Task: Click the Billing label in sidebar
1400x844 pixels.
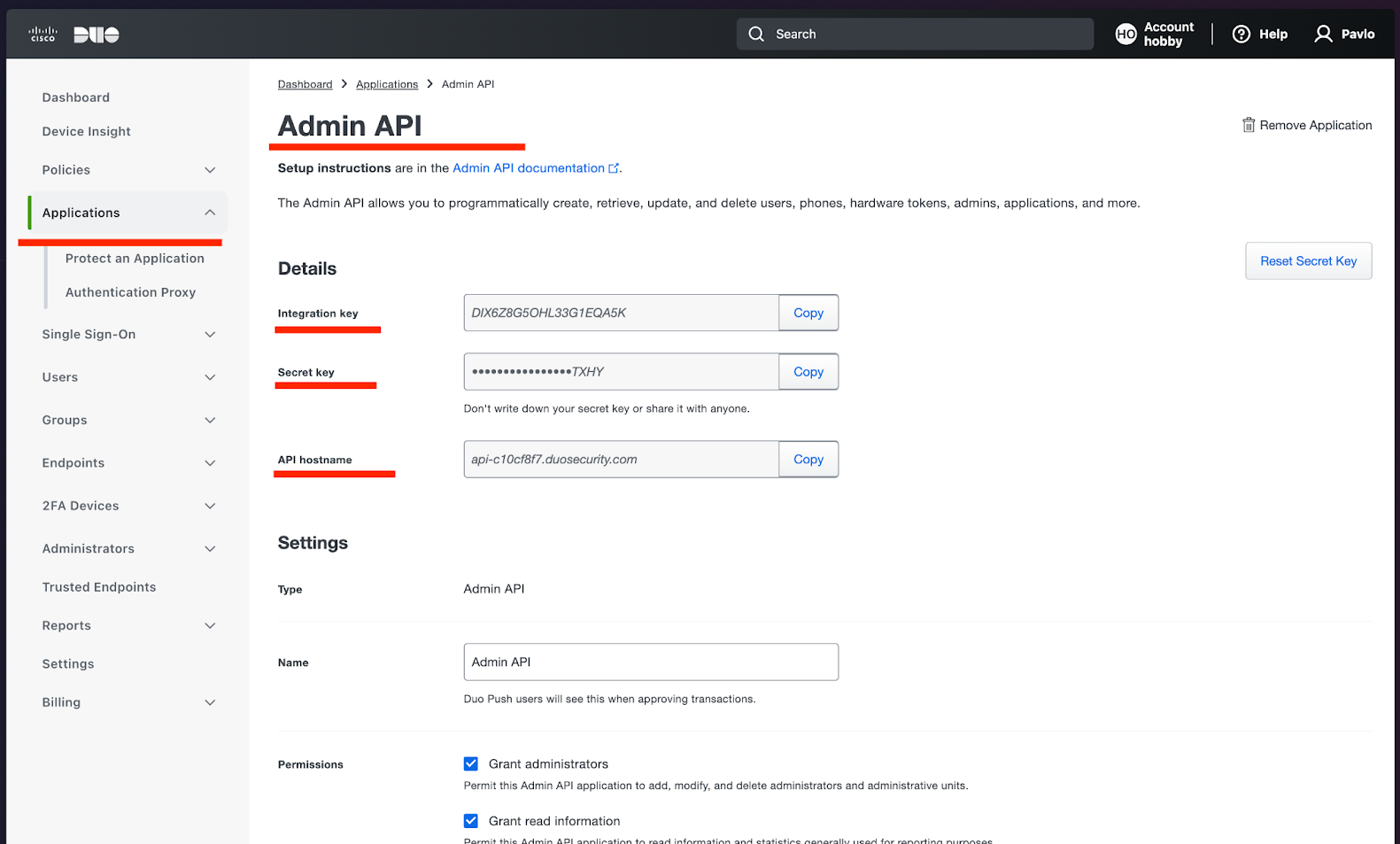Action: (61, 703)
